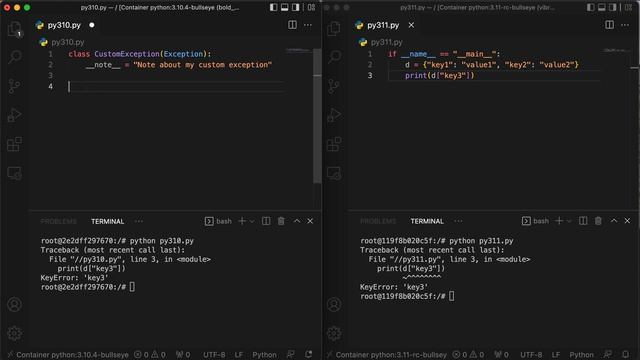Split editor right in py311 window

click(x=609, y=25)
